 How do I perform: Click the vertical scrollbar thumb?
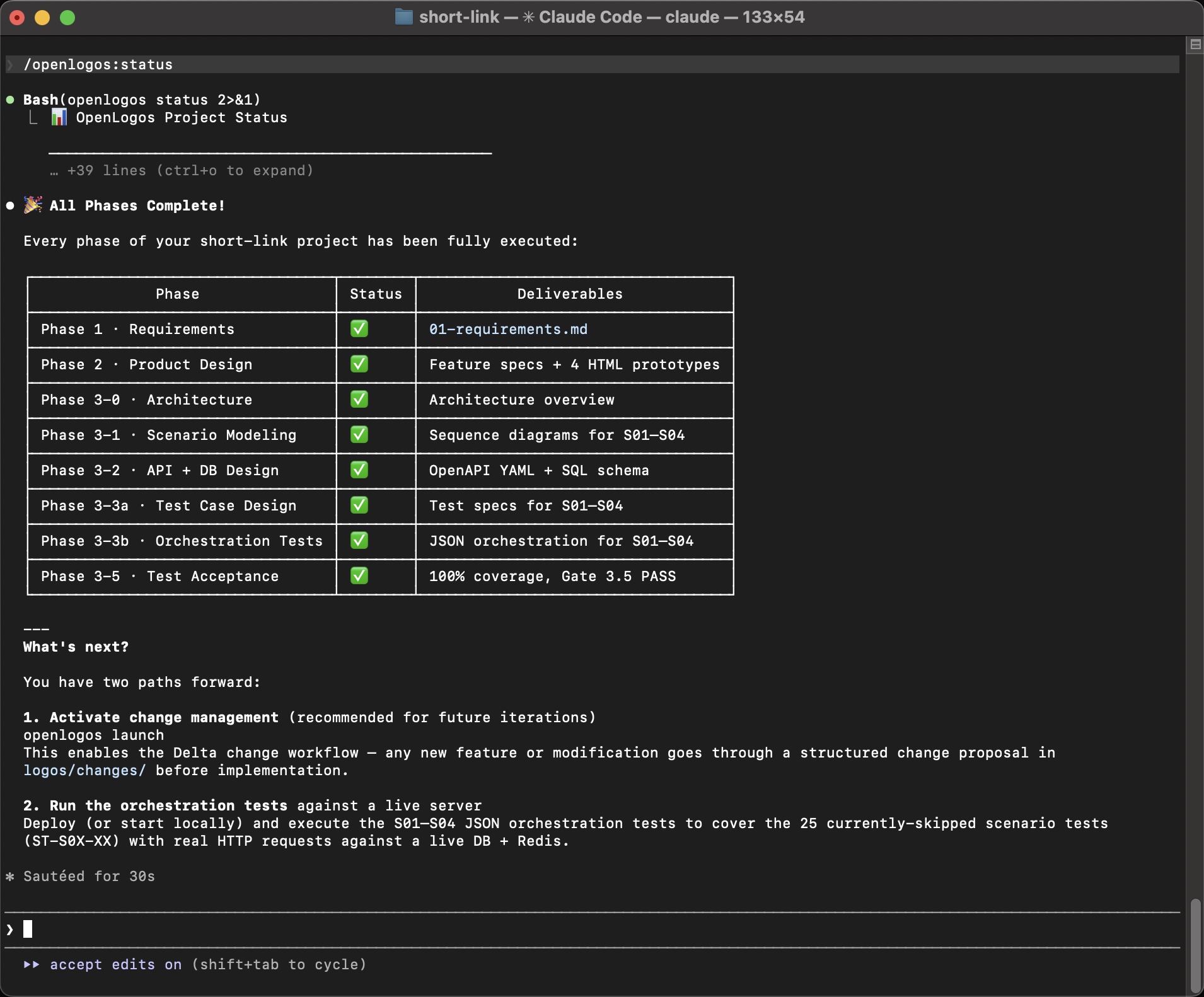click(x=1195, y=945)
